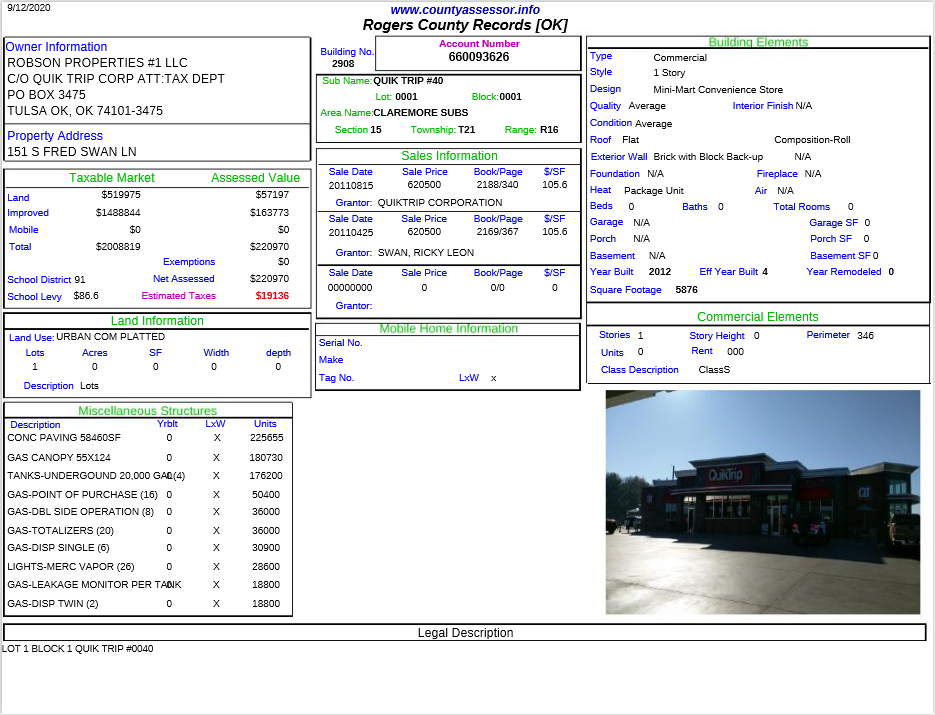The image size is (935, 715).
Task: Select the Legal Description field
Action: [x=464, y=631]
